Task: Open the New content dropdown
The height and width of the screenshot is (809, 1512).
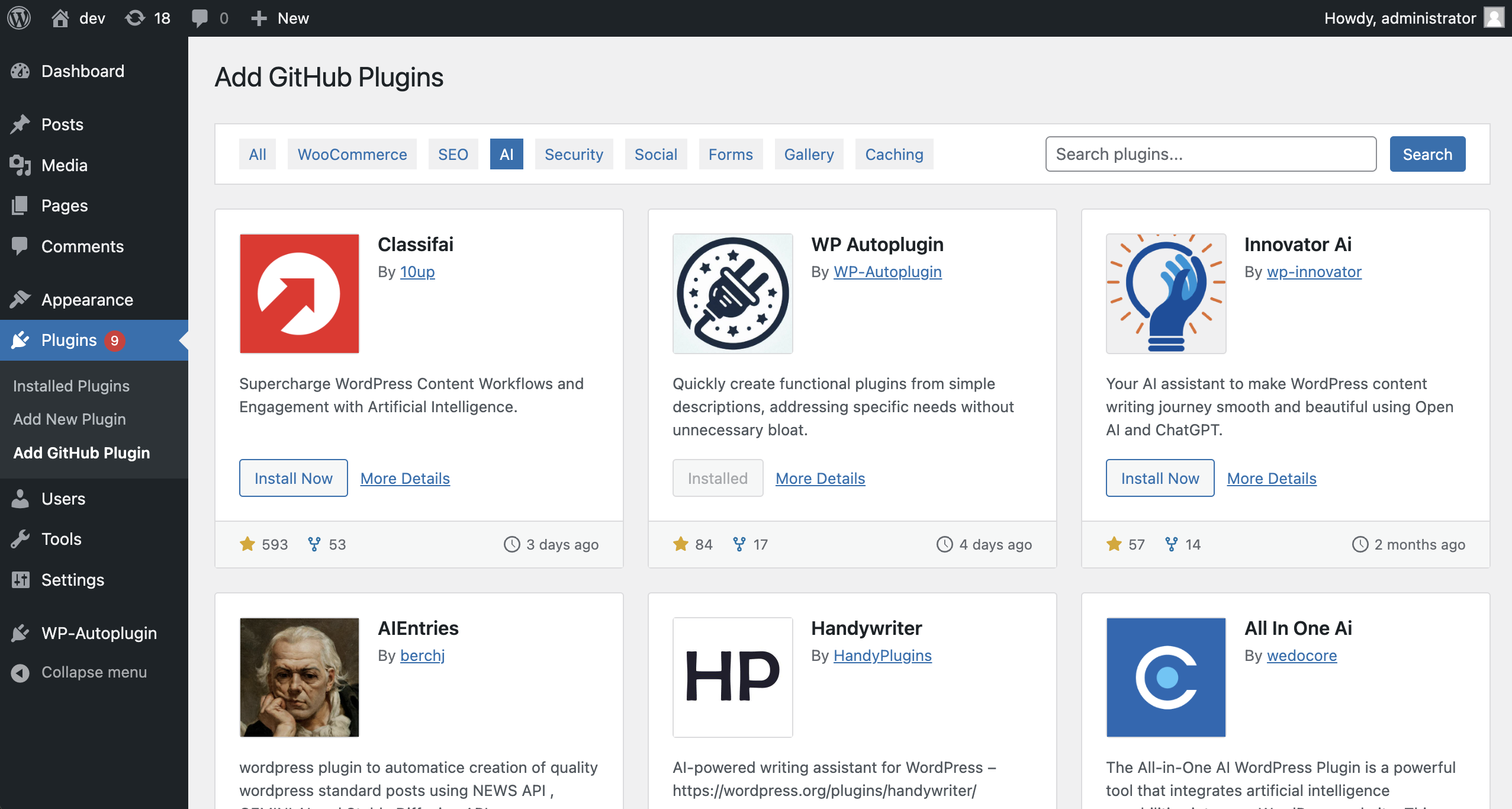Action: 281,18
